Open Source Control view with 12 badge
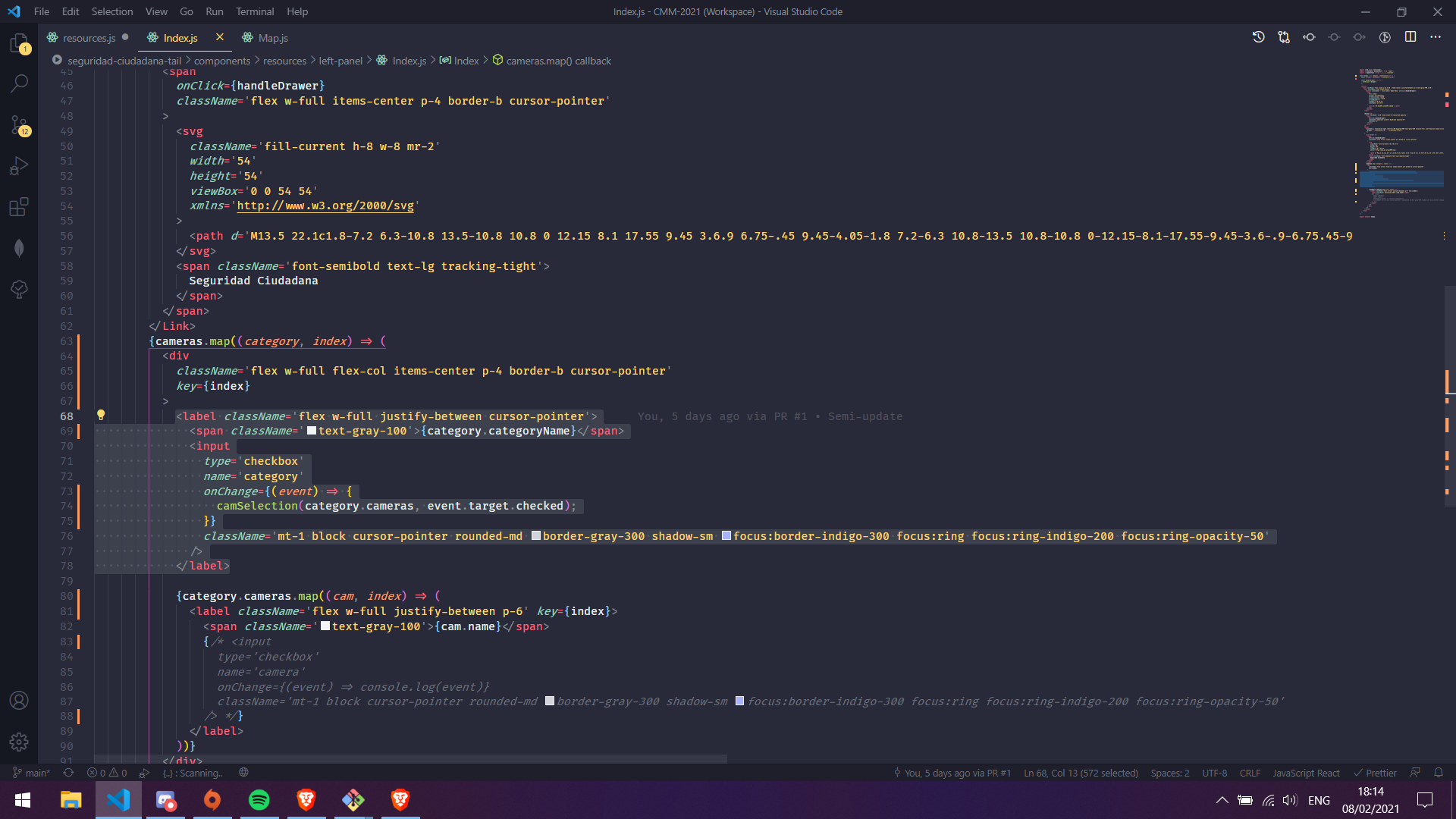This screenshot has width=1456, height=819. click(19, 124)
